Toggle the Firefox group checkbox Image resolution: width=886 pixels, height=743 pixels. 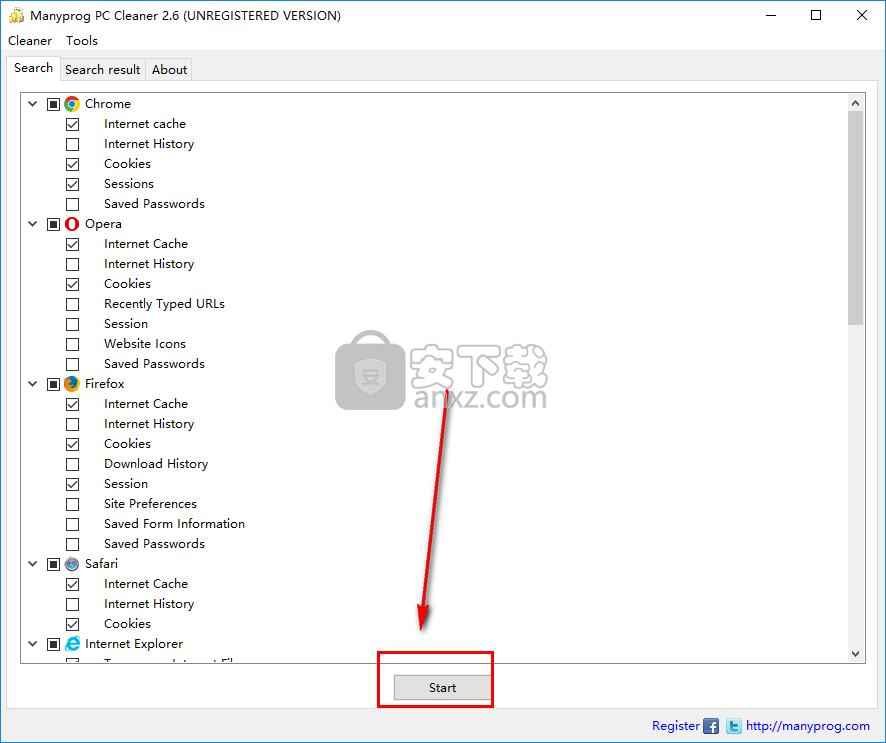pyautogui.click(x=53, y=384)
